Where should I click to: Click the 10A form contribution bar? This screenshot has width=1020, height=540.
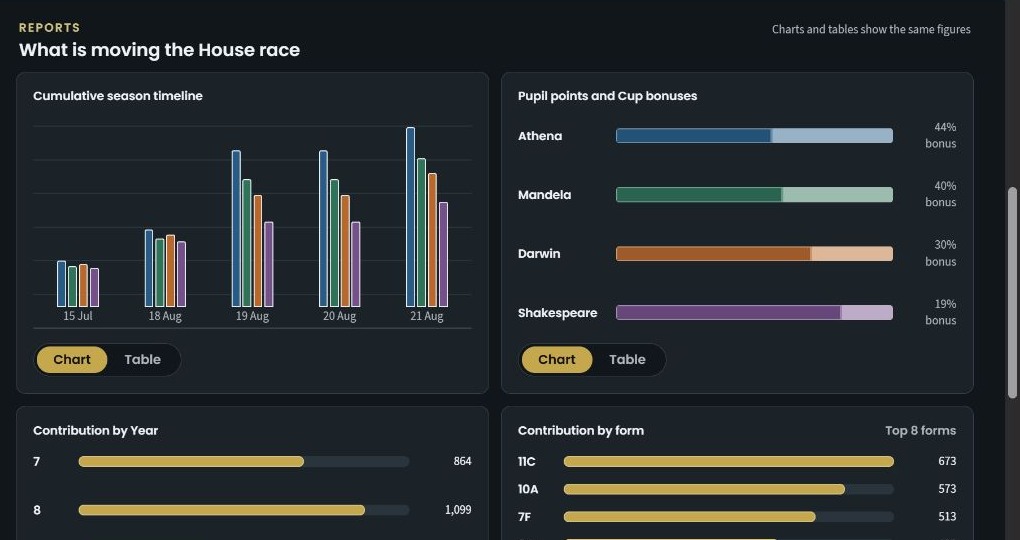[x=729, y=489]
